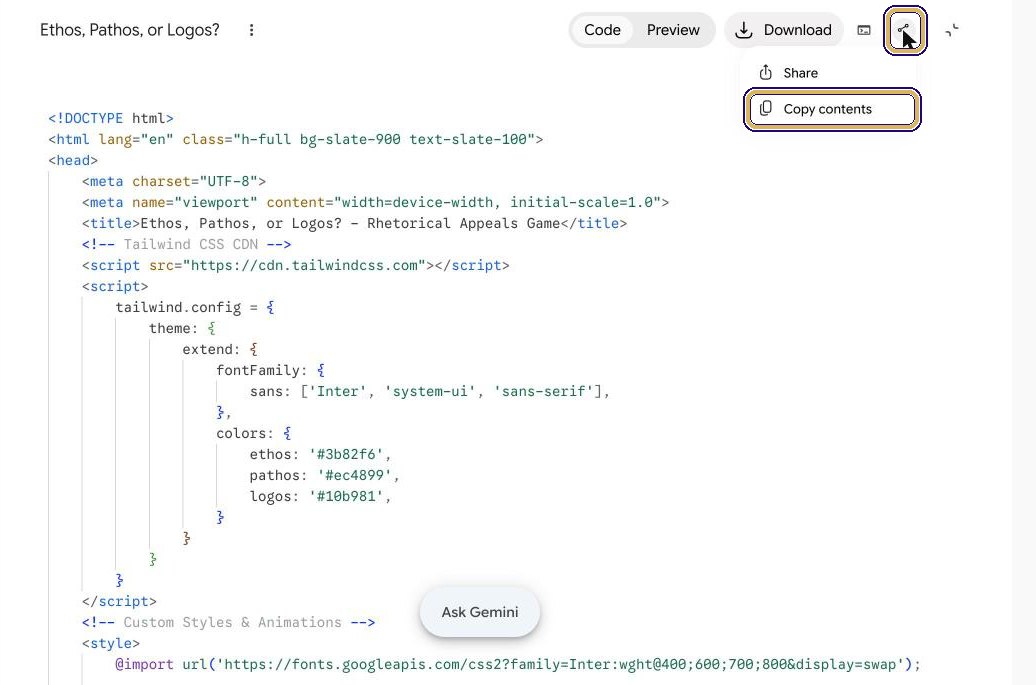Click the share and export icon

(x=905, y=30)
